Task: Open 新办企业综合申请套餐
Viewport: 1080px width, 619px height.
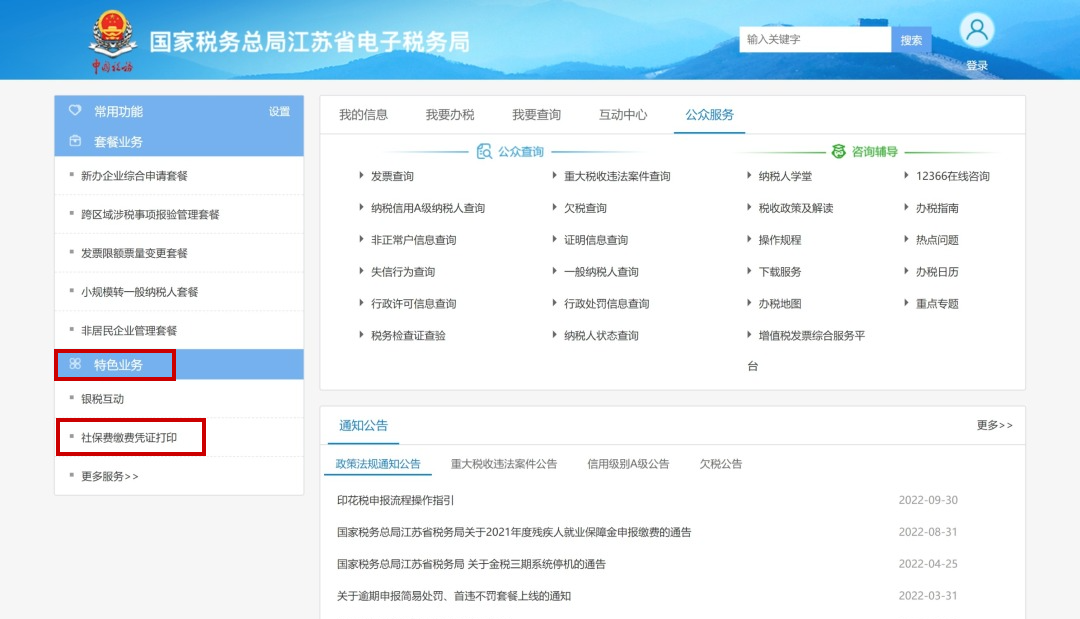Action: pos(134,176)
